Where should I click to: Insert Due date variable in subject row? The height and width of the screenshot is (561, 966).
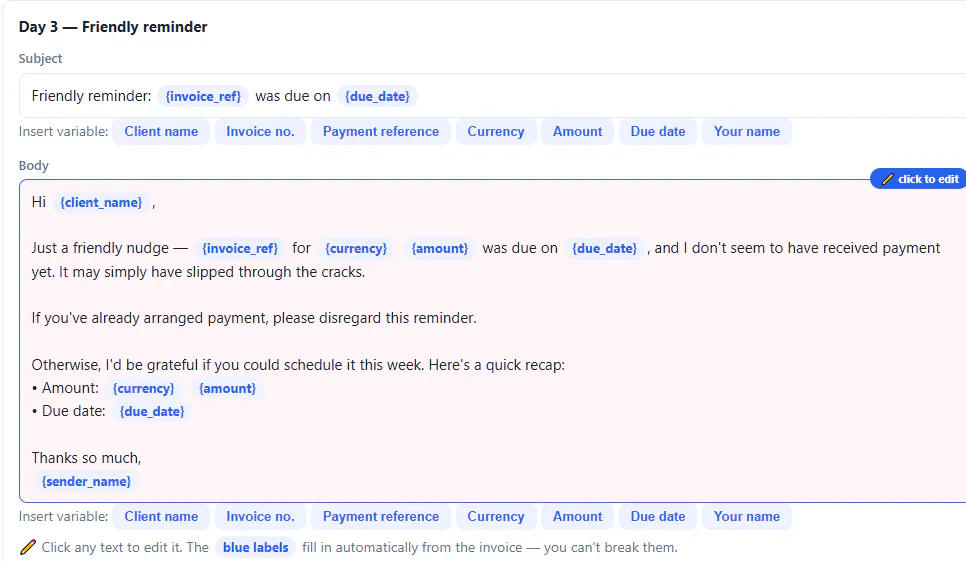coord(657,132)
